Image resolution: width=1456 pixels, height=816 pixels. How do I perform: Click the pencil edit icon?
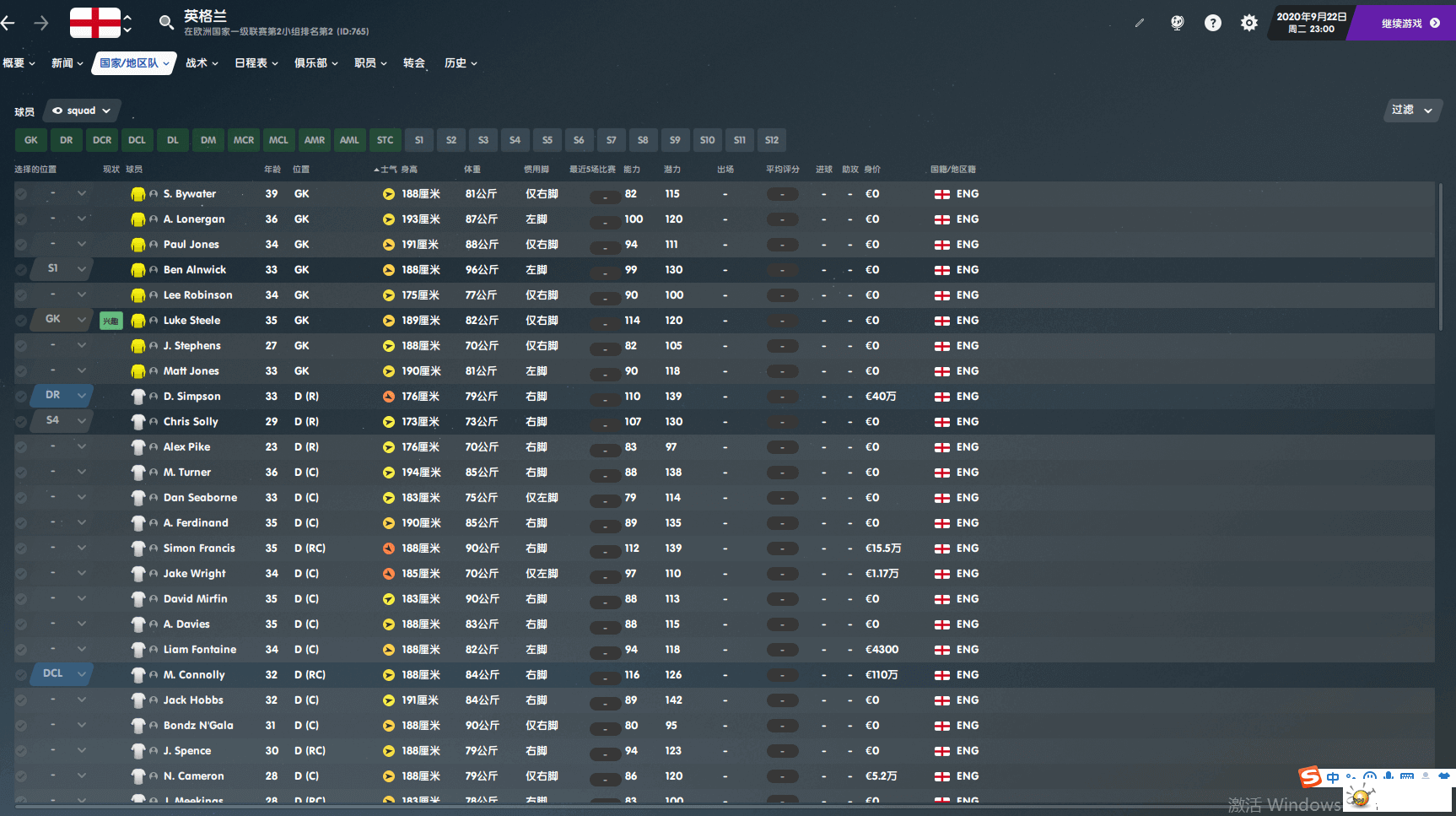[x=1139, y=24]
